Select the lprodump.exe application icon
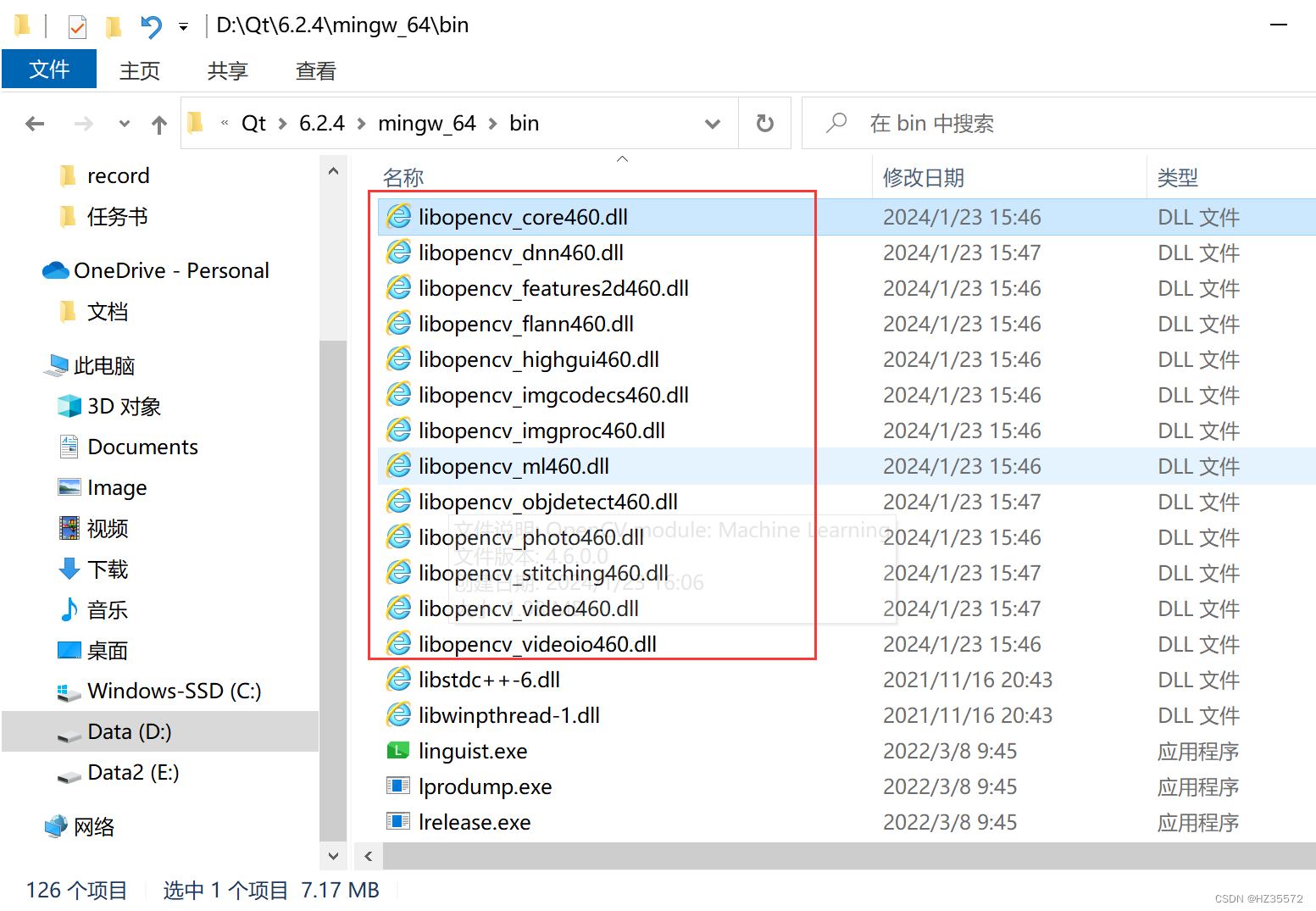 [x=398, y=786]
